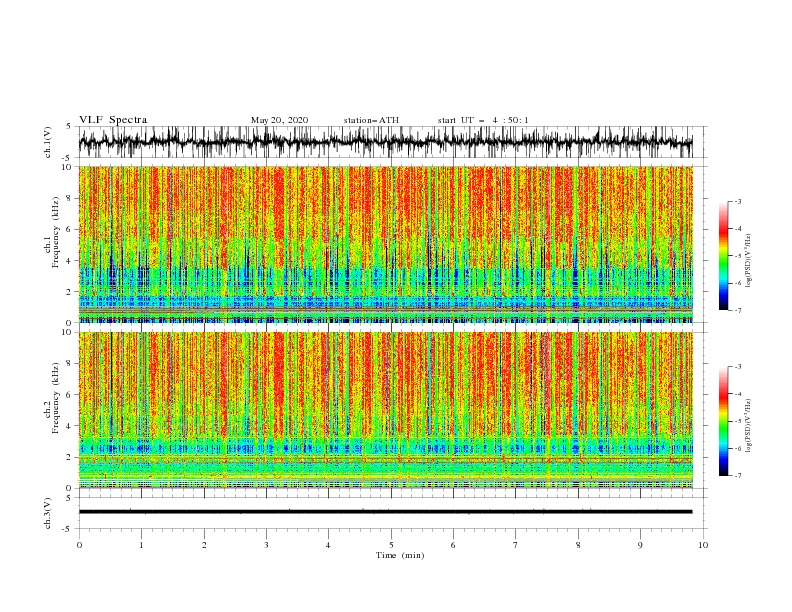Click the ch.2 spectrogram panel
792x612 pixels.
[385, 410]
